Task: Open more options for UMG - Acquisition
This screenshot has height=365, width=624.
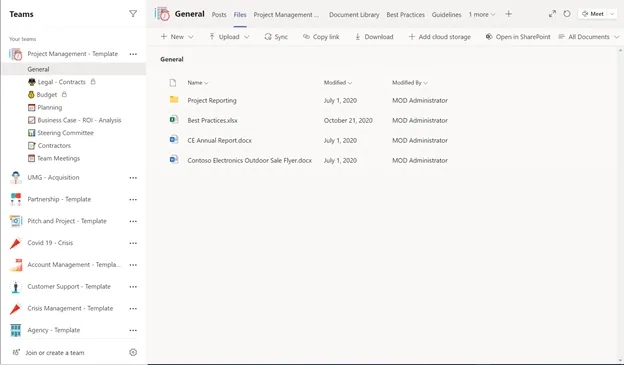Action: coord(133,178)
